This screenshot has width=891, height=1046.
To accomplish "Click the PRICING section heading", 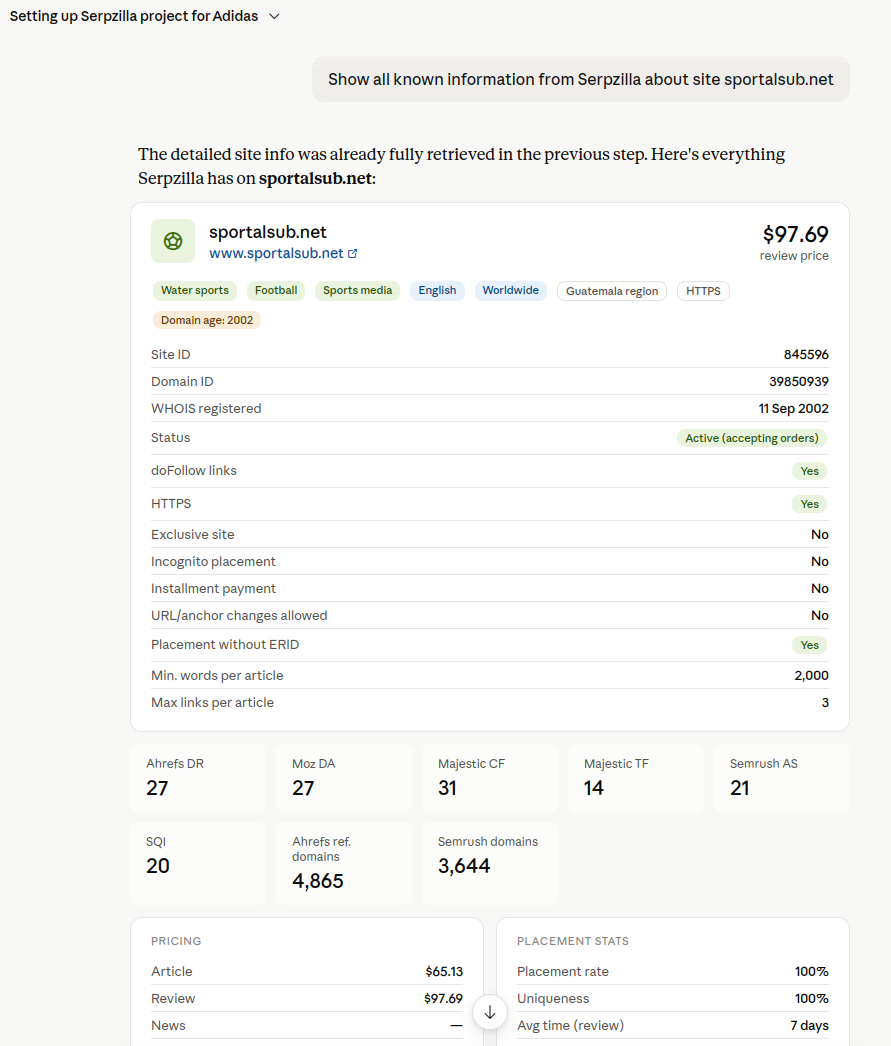I will coord(176,941).
